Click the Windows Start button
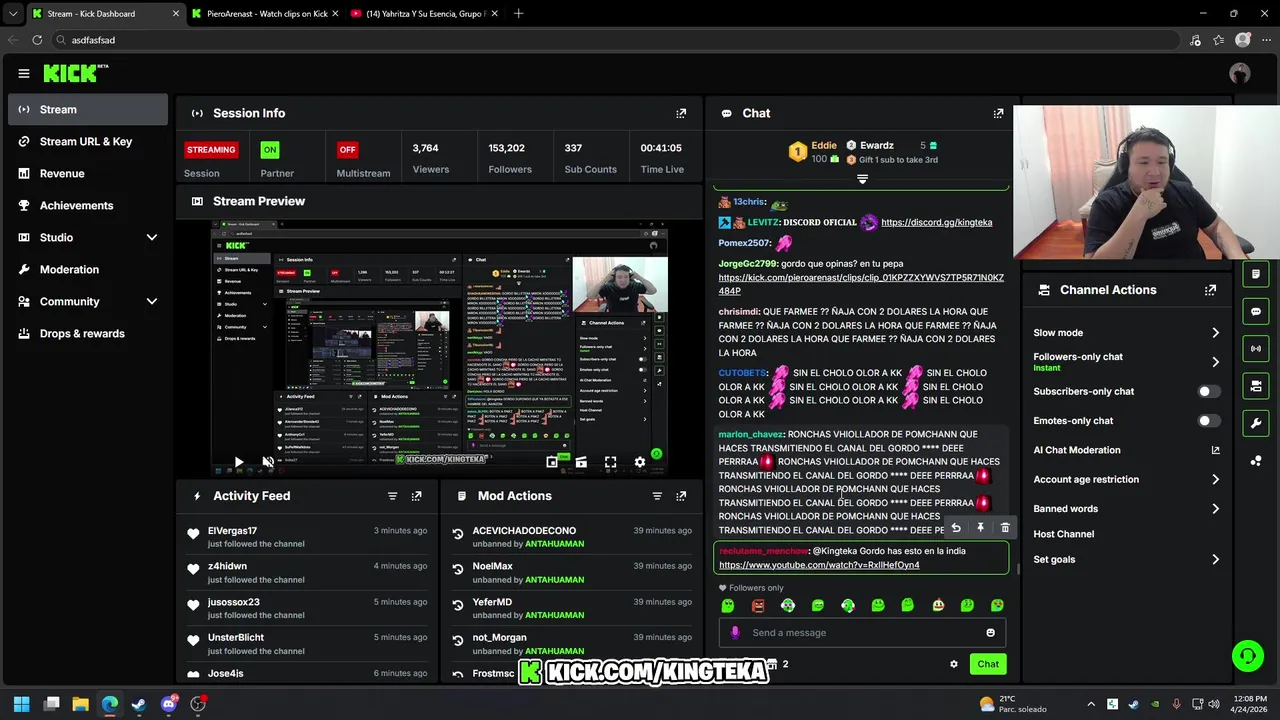 [x=22, y=704]
